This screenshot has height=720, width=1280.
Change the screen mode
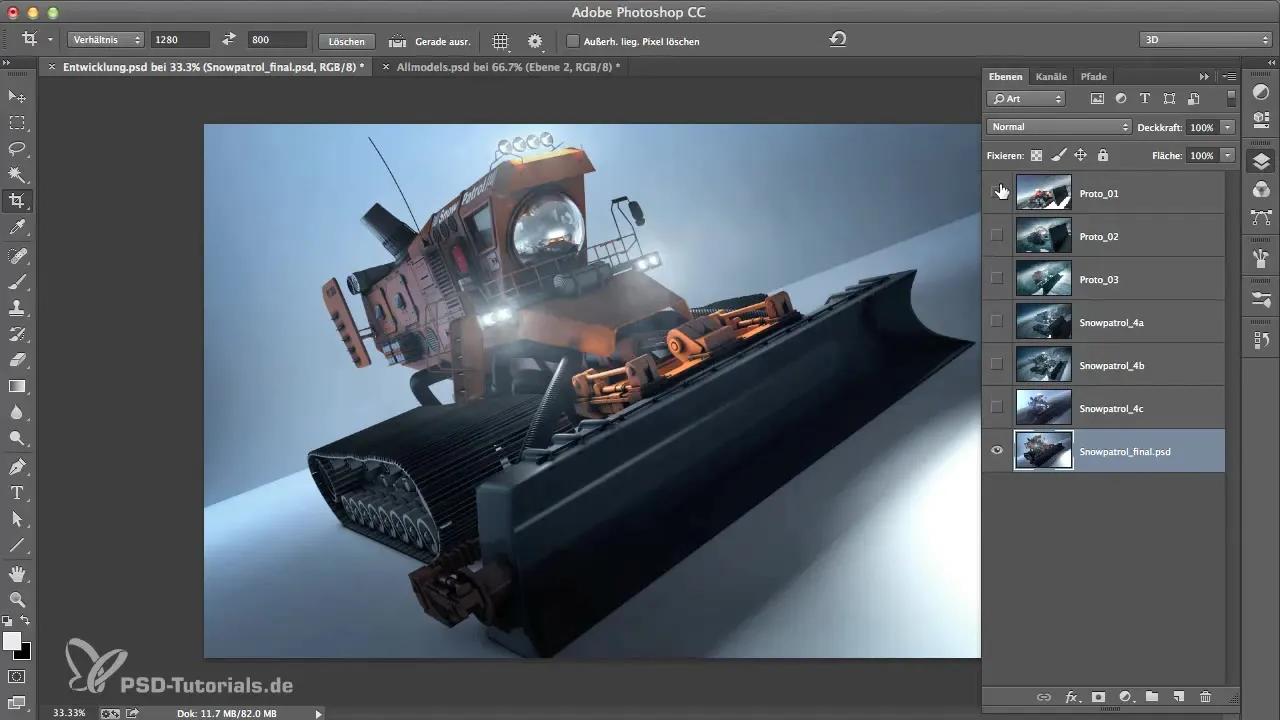coord(17,702)
